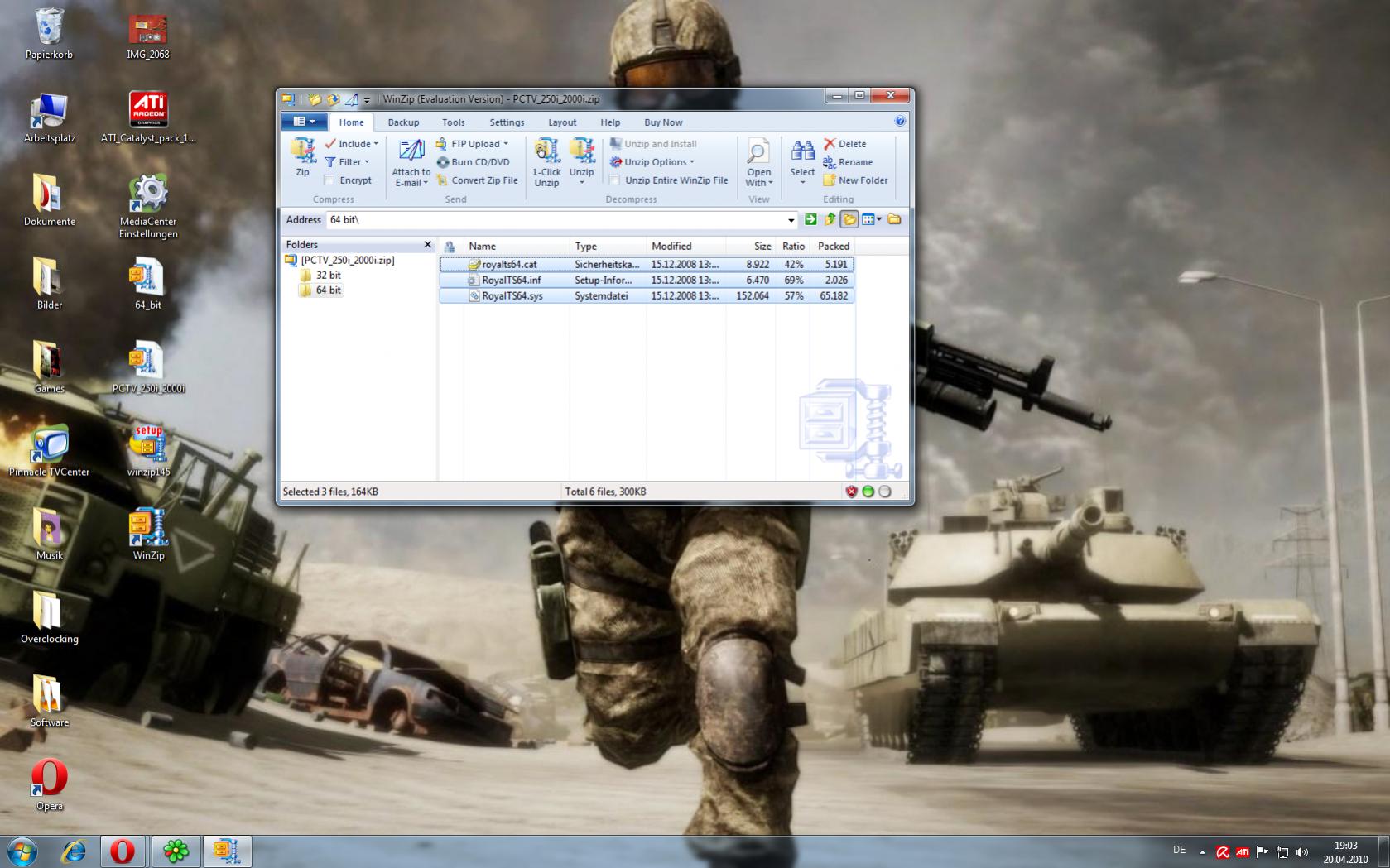Close the Folders pane
Screen dimensions: 1390x868
427,245
